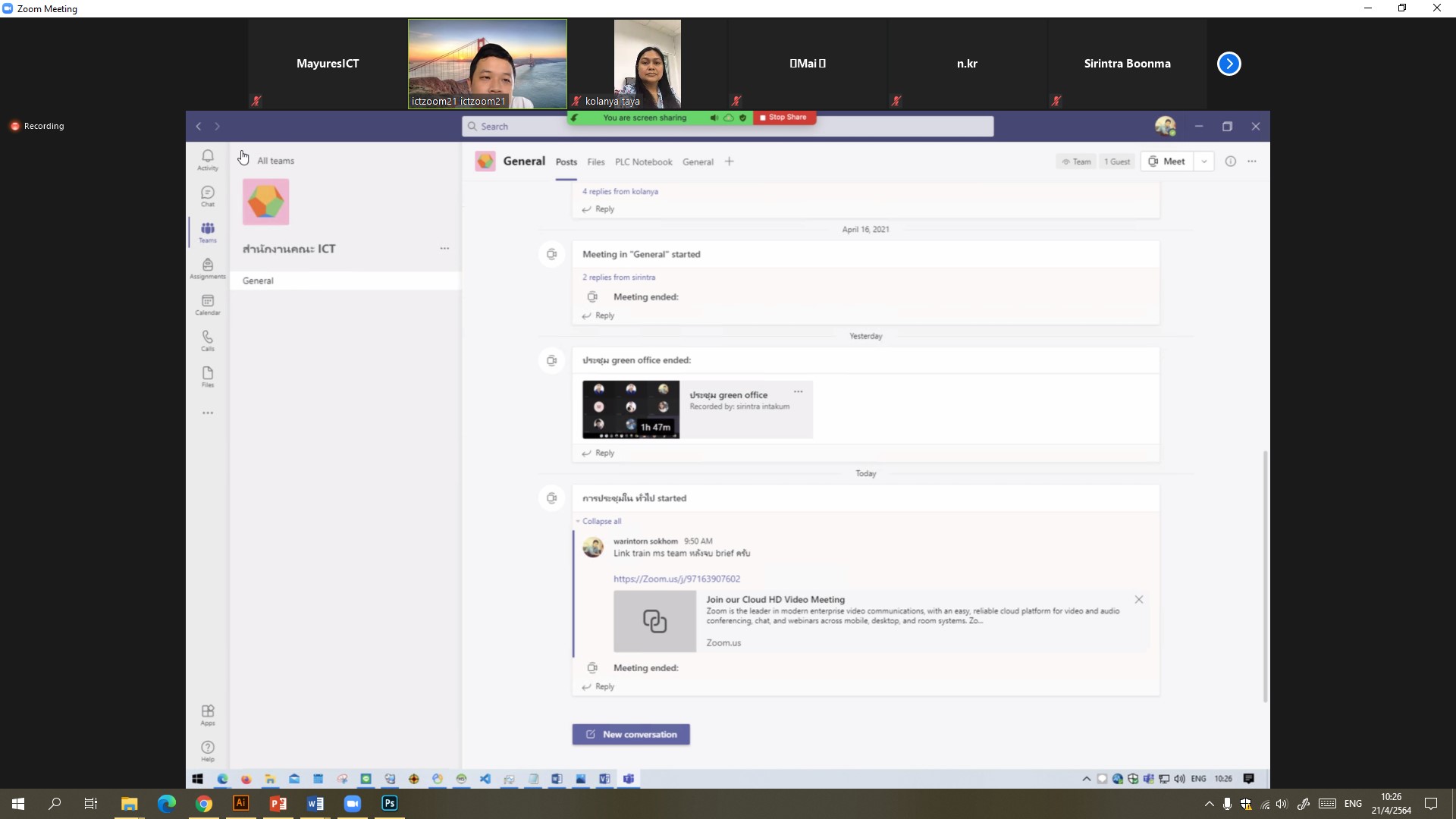Expand Meet options dropdown arrow
1456x819 pixels.
click(1204, 162)
